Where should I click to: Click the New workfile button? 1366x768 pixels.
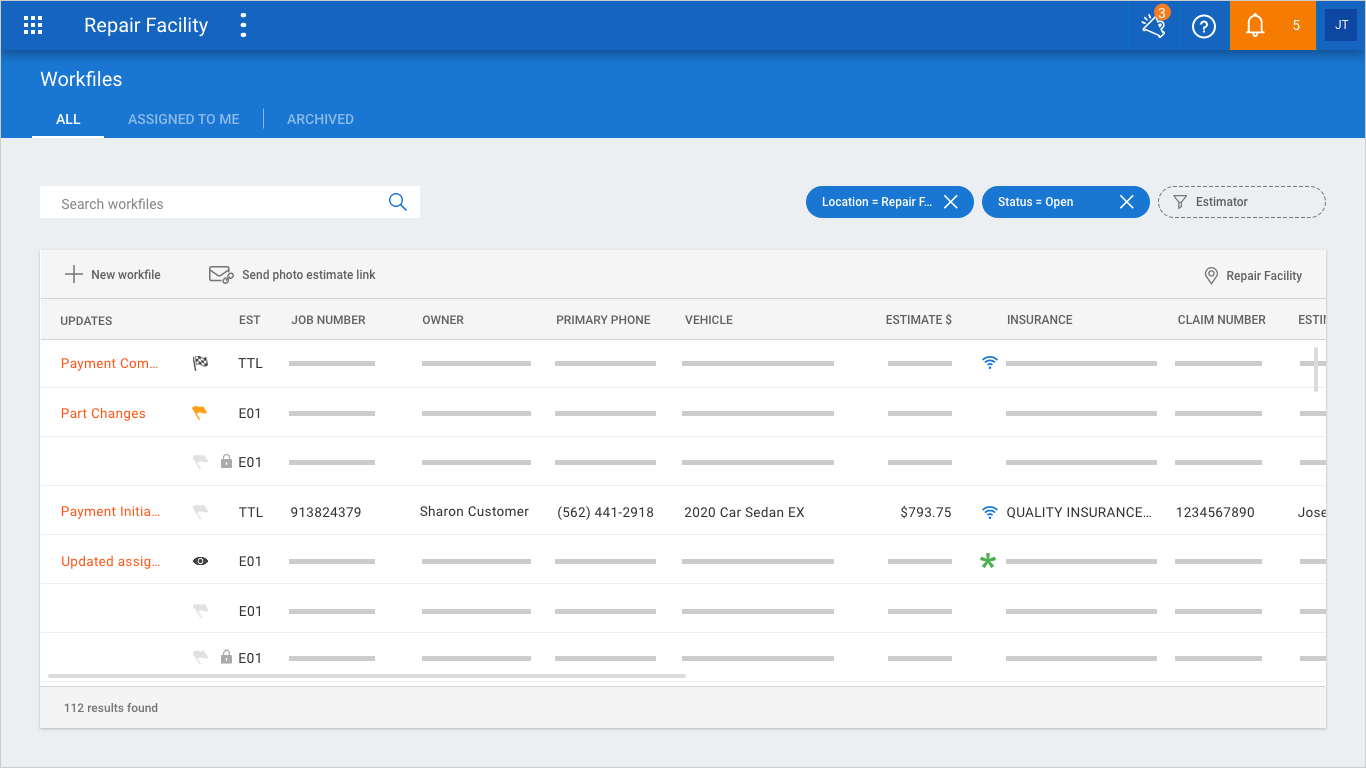click(x=113, y=275)
